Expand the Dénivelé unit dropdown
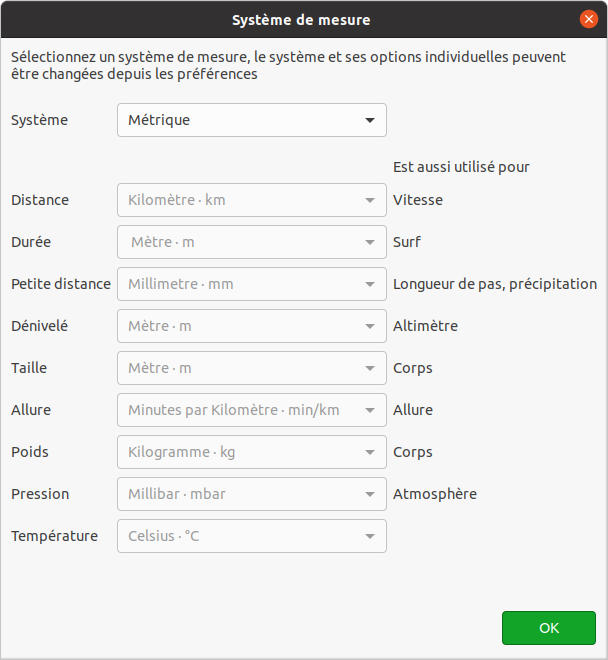 pos(251,326)
